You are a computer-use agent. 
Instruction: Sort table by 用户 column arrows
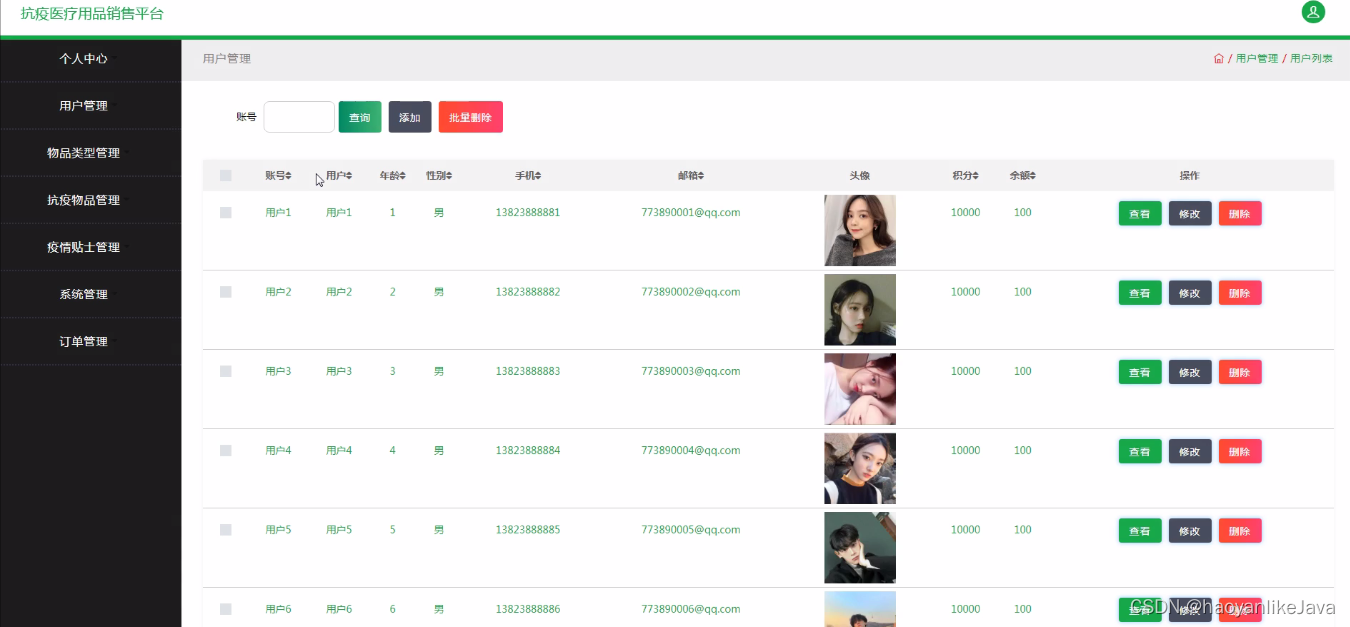pos(348,176)
